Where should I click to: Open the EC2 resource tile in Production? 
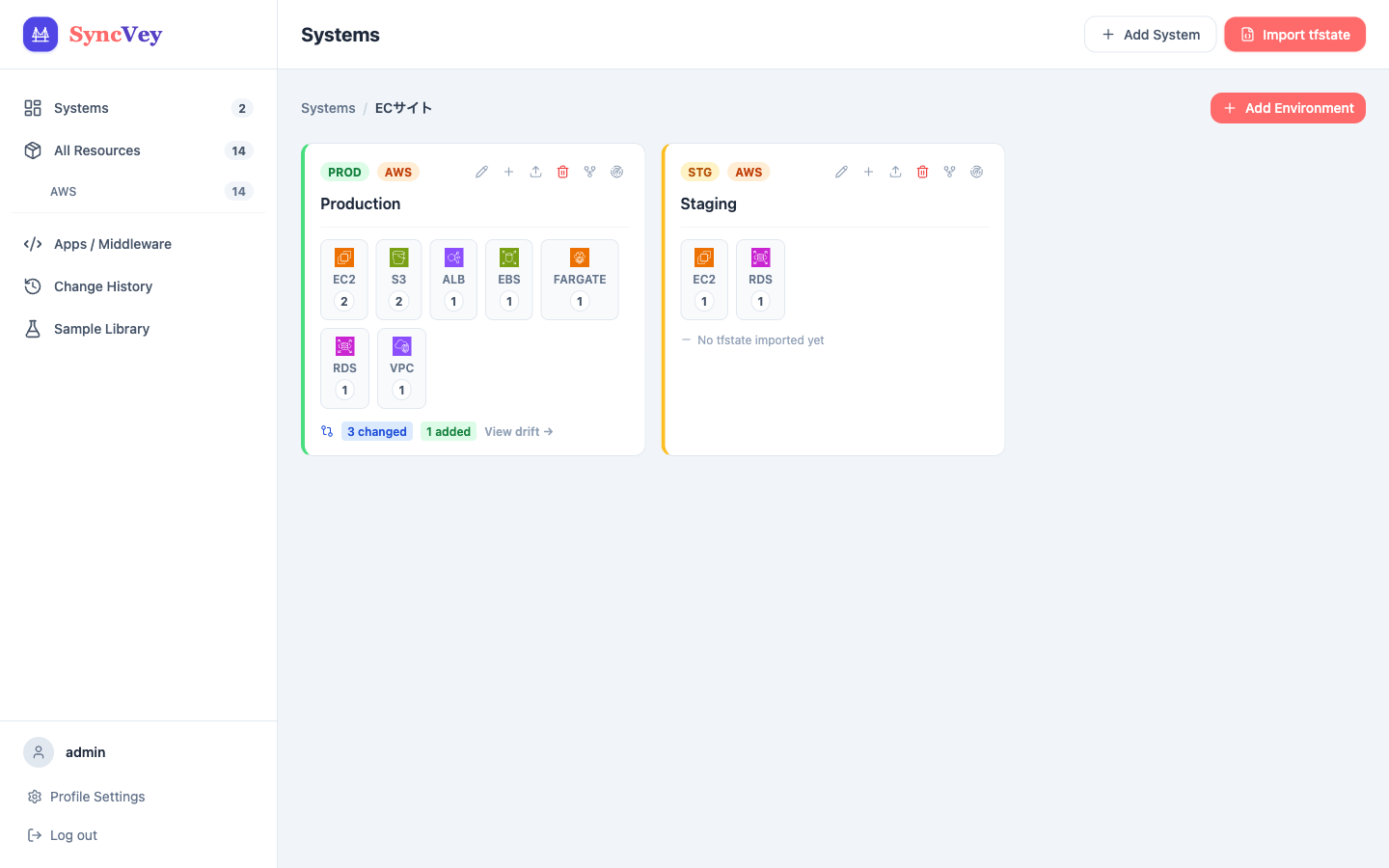pyautogui.click(x=344, y=280)
